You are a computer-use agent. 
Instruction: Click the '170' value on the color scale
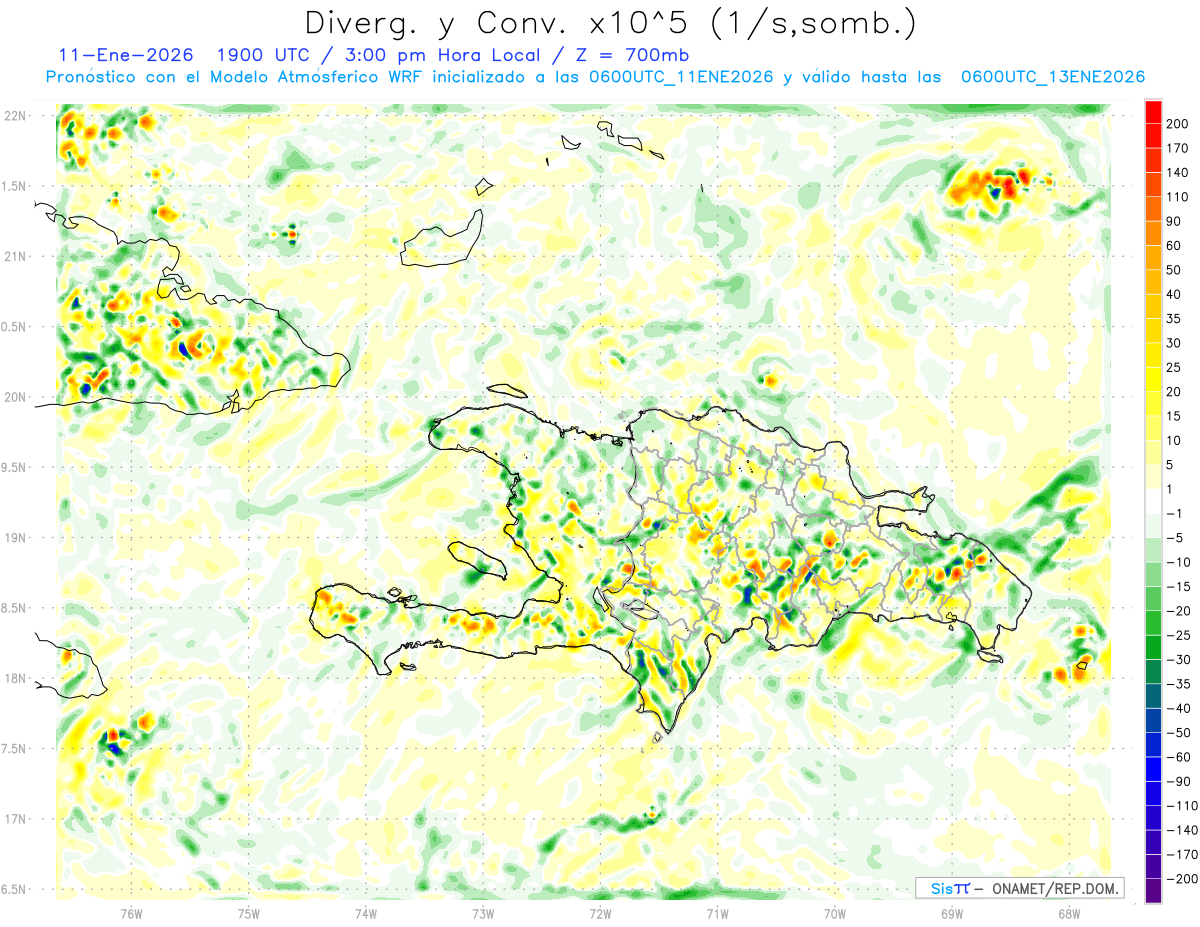point(1178,149)
